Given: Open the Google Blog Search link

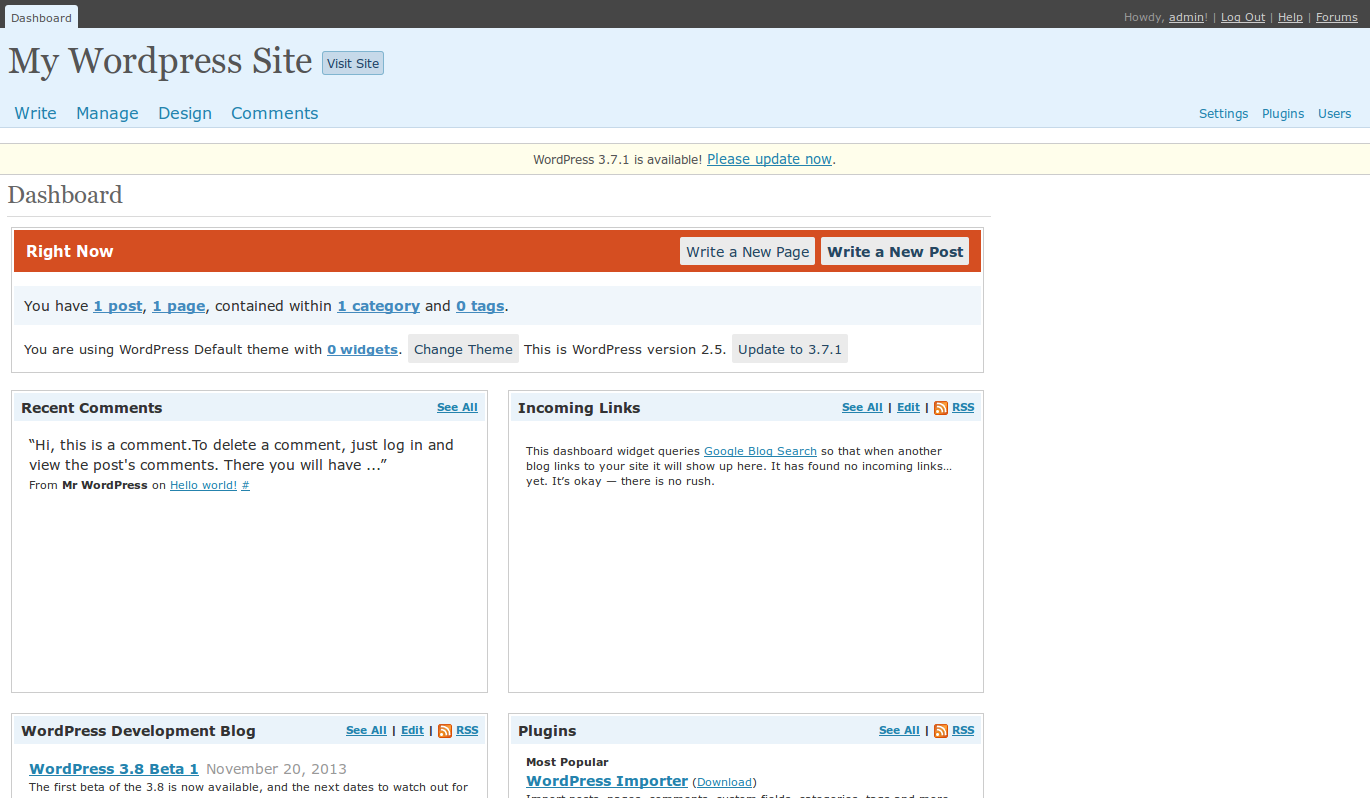Looking at the screenshot, I should click(x=760, y=451).
